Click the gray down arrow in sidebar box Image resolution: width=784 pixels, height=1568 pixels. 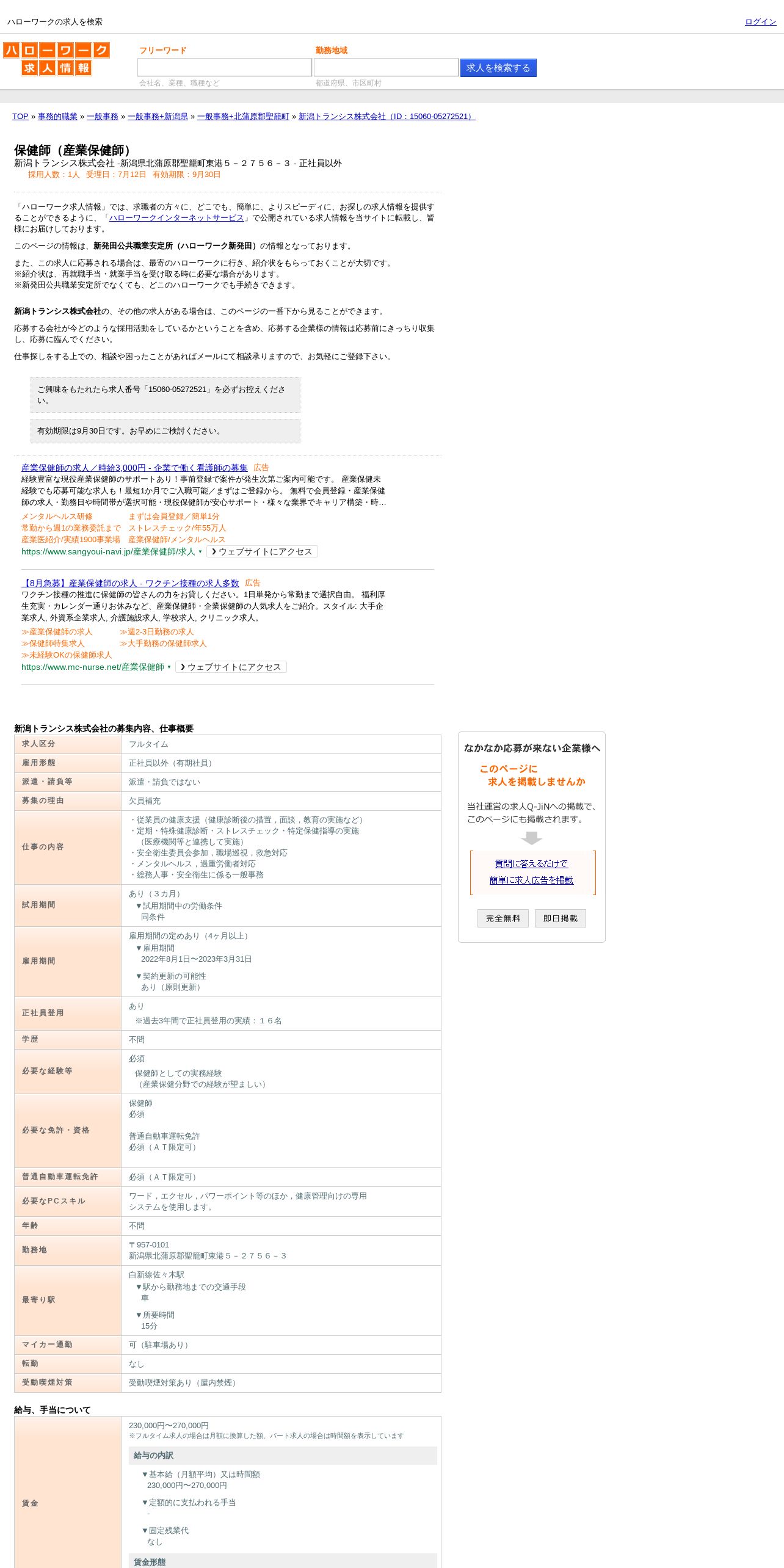point(532,838)
